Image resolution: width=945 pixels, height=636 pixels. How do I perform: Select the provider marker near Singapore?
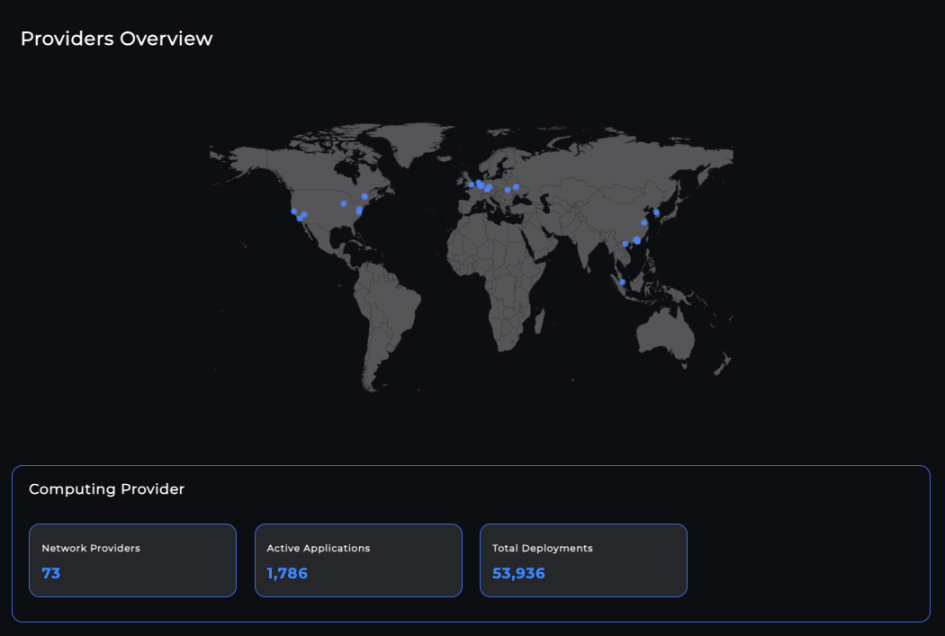[x=623, y=282]
